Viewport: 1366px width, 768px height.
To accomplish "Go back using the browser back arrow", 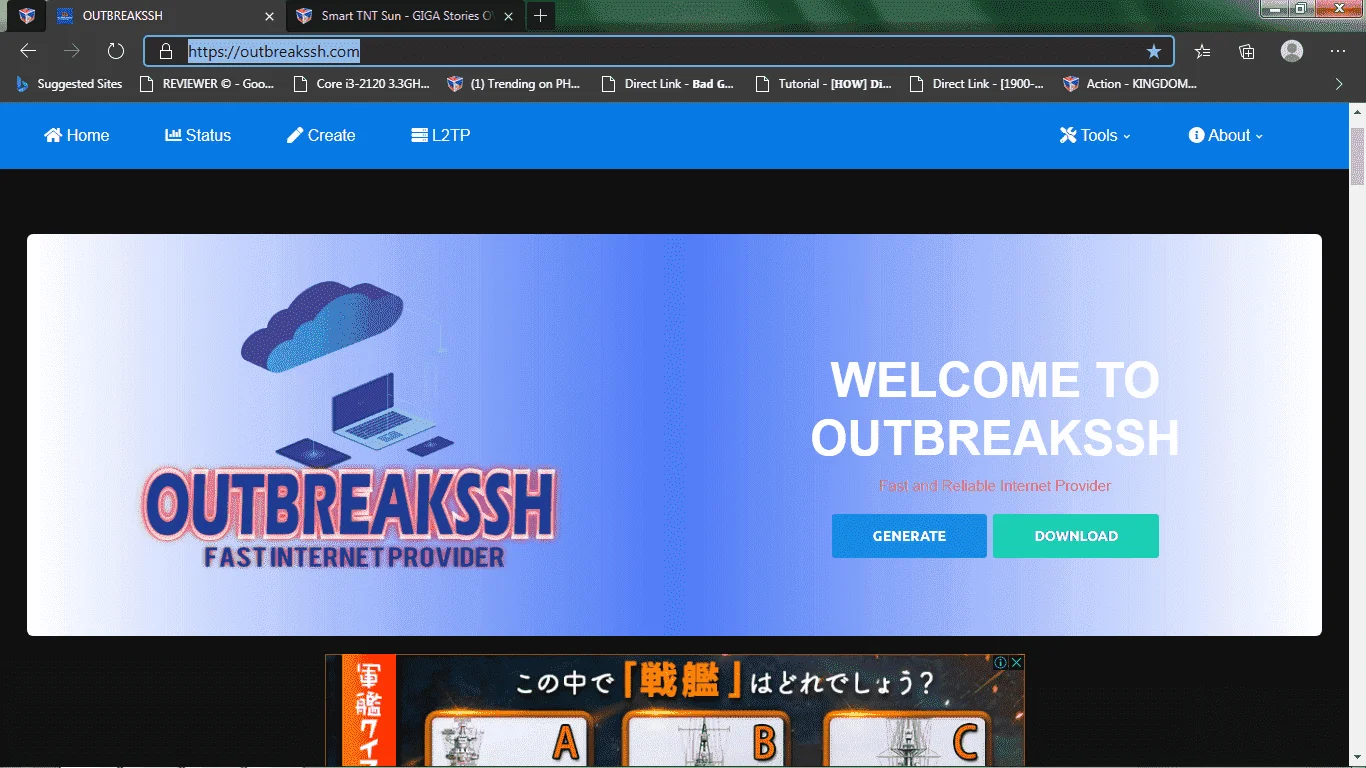I will tap(28, 51).
